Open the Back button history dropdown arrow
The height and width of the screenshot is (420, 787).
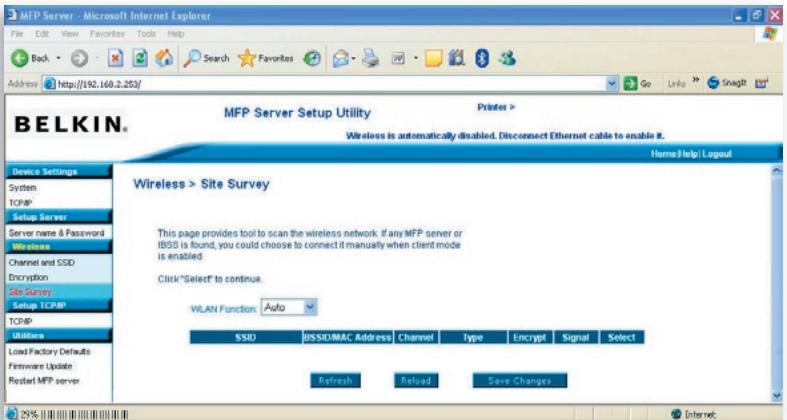tap(58, 59)
